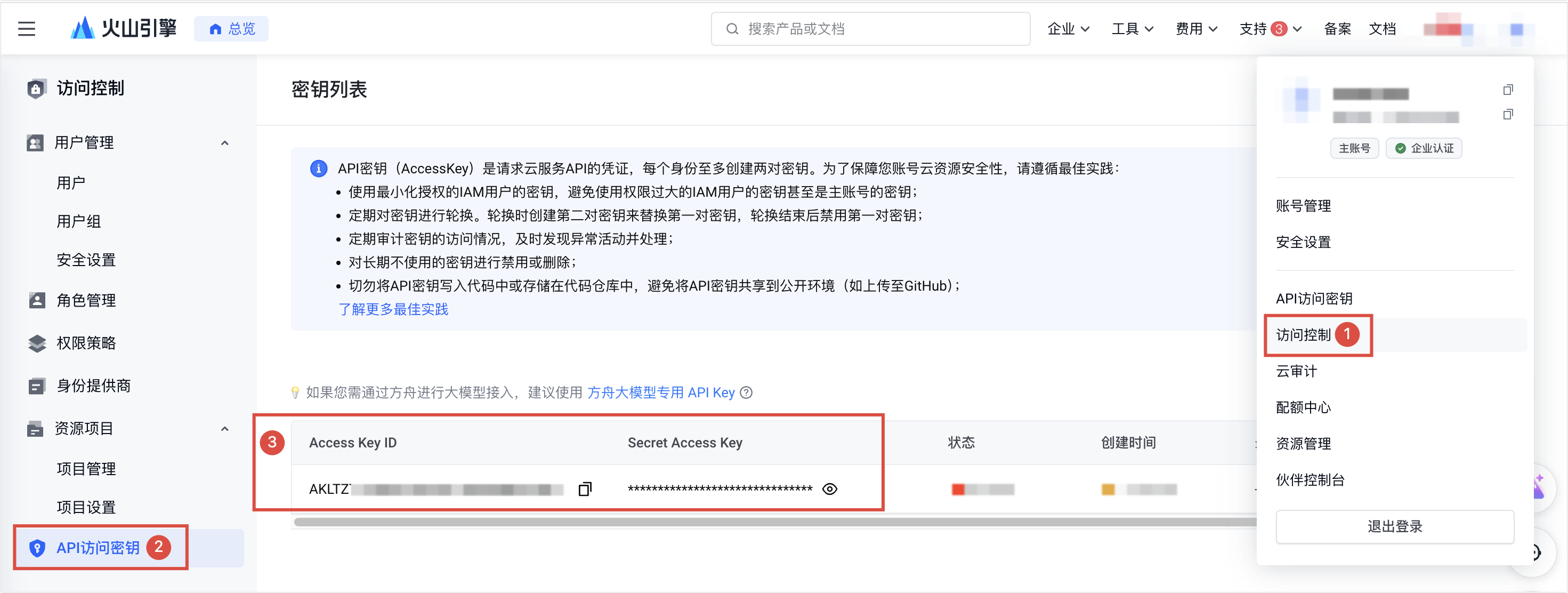1568x593 pixels.
Task: Open 用户组 in the sidebar
Action: [78, 221]
